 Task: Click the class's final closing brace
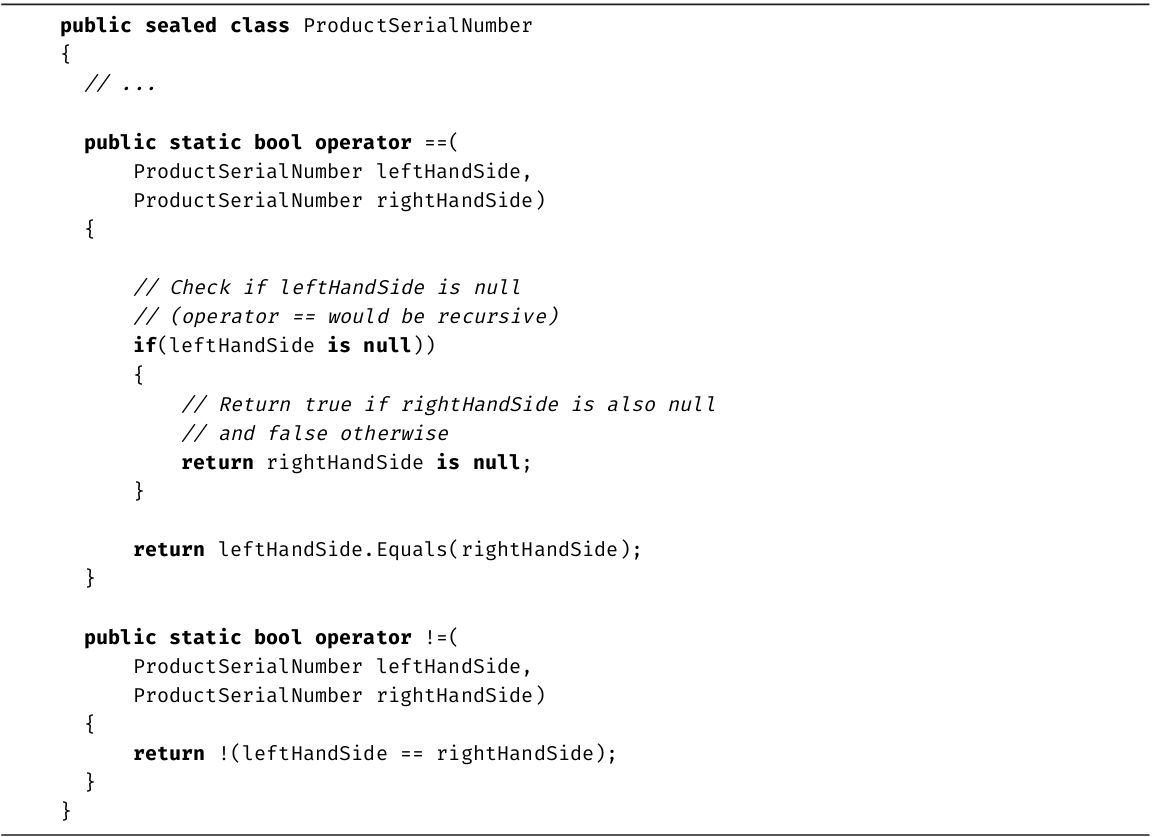67,810
